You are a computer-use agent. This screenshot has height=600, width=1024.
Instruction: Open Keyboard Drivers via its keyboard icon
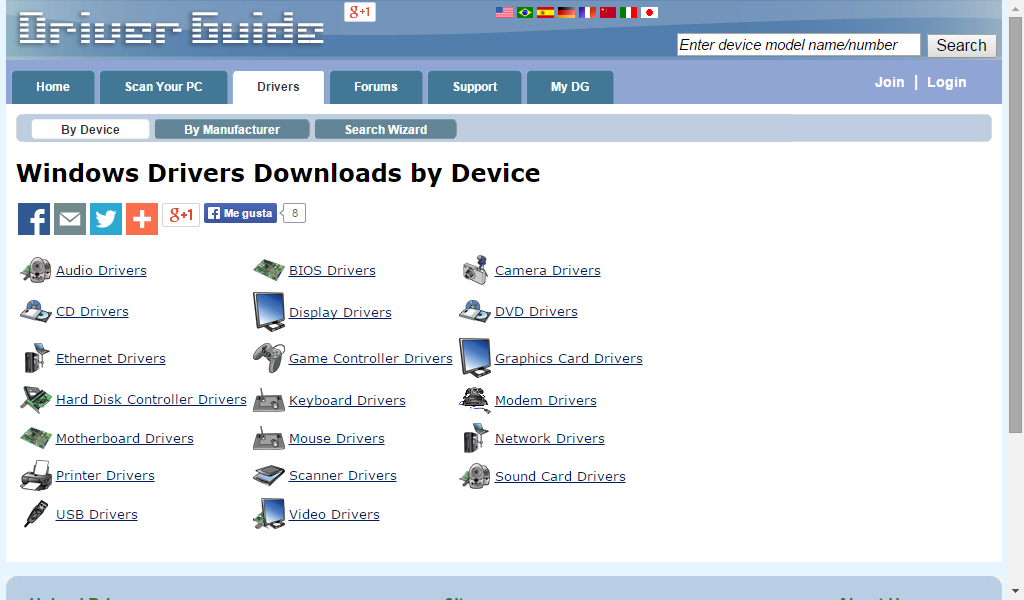coord(269,400)
